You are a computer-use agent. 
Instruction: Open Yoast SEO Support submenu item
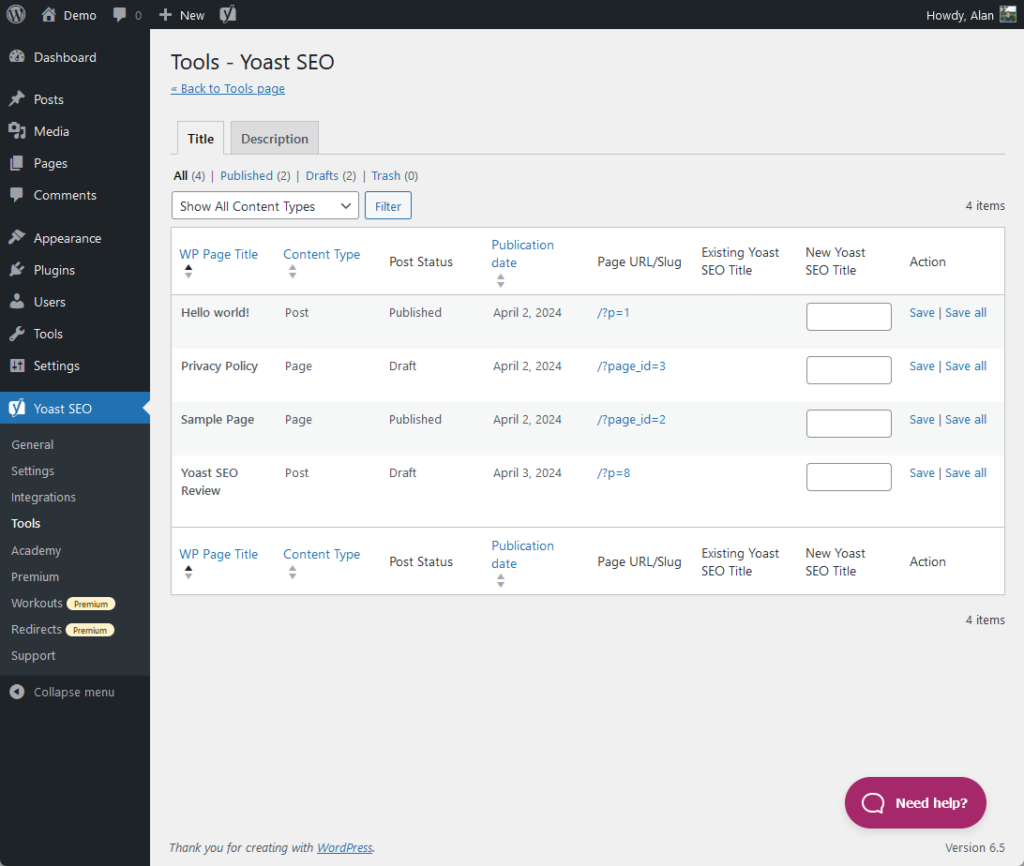[33, 656]
